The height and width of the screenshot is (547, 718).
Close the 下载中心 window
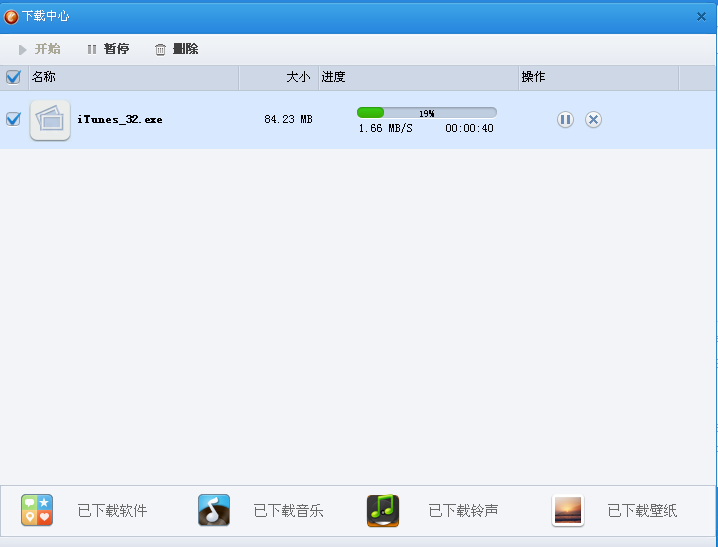701,17
